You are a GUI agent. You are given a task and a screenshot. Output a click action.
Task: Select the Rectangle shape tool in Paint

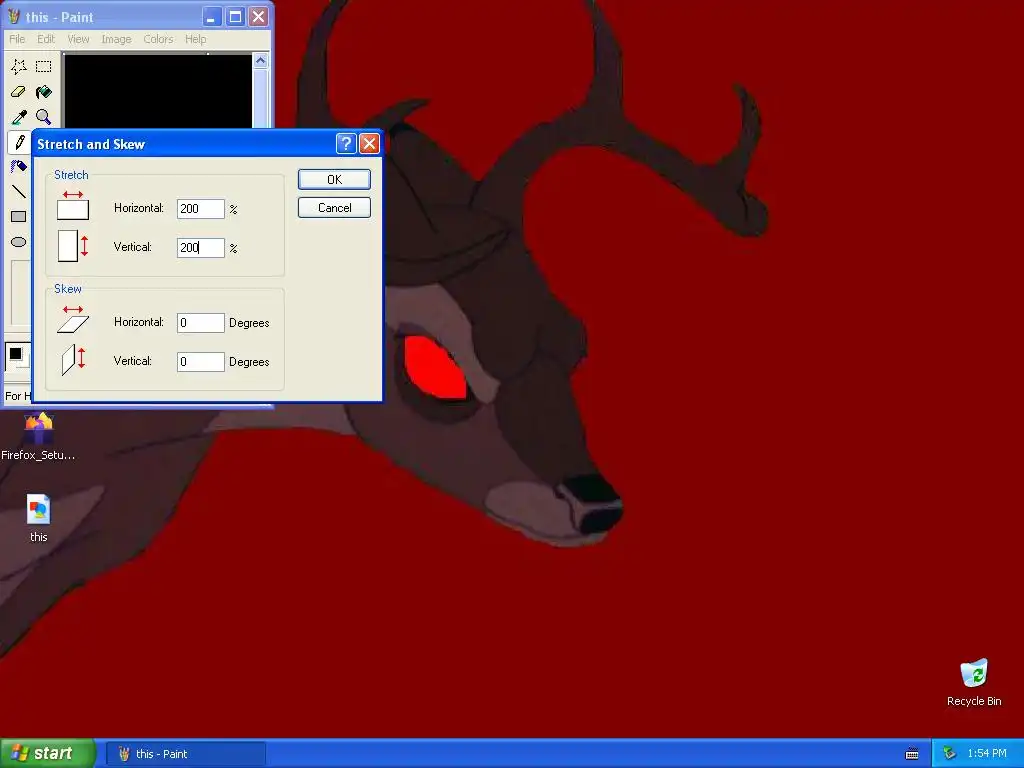pos(18,217)
